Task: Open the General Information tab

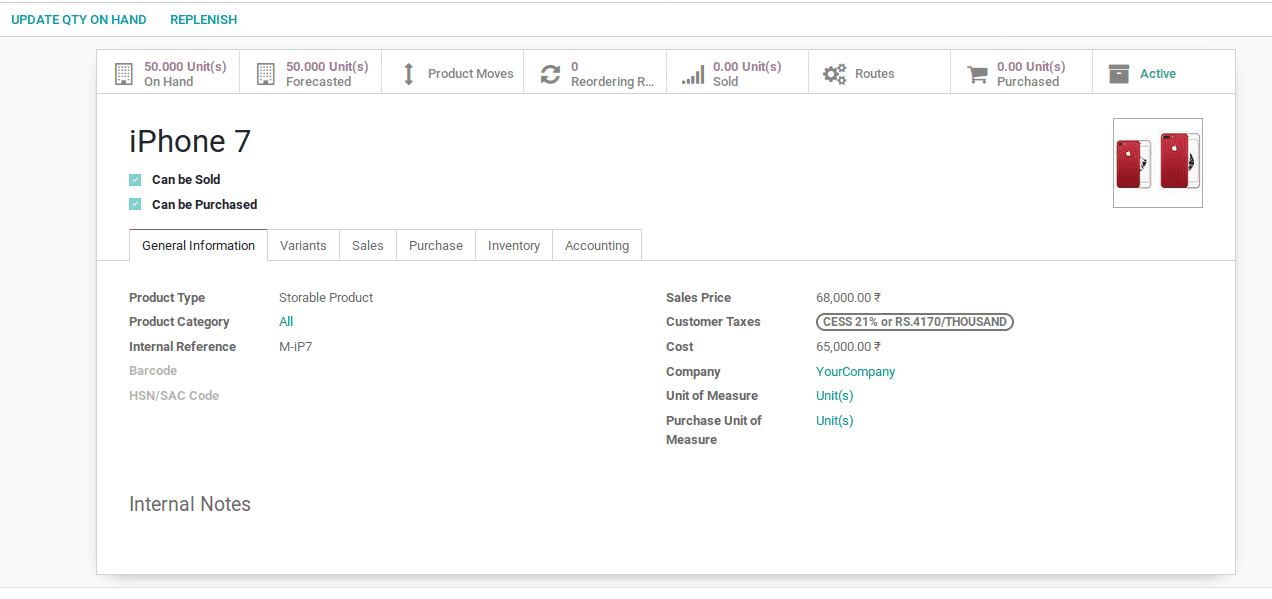Action: [x=198, y=245]
